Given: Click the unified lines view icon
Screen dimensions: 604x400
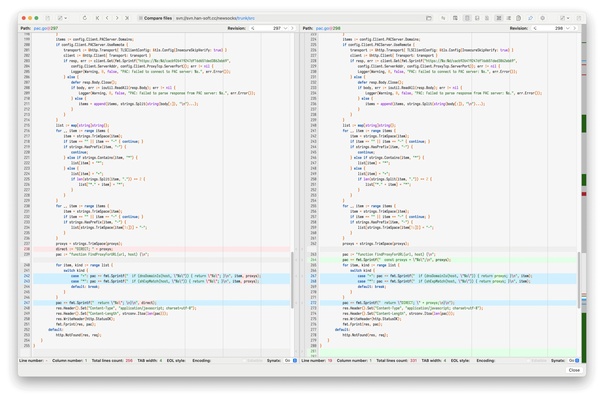Looking at the screenshot, I should (487, 18).
